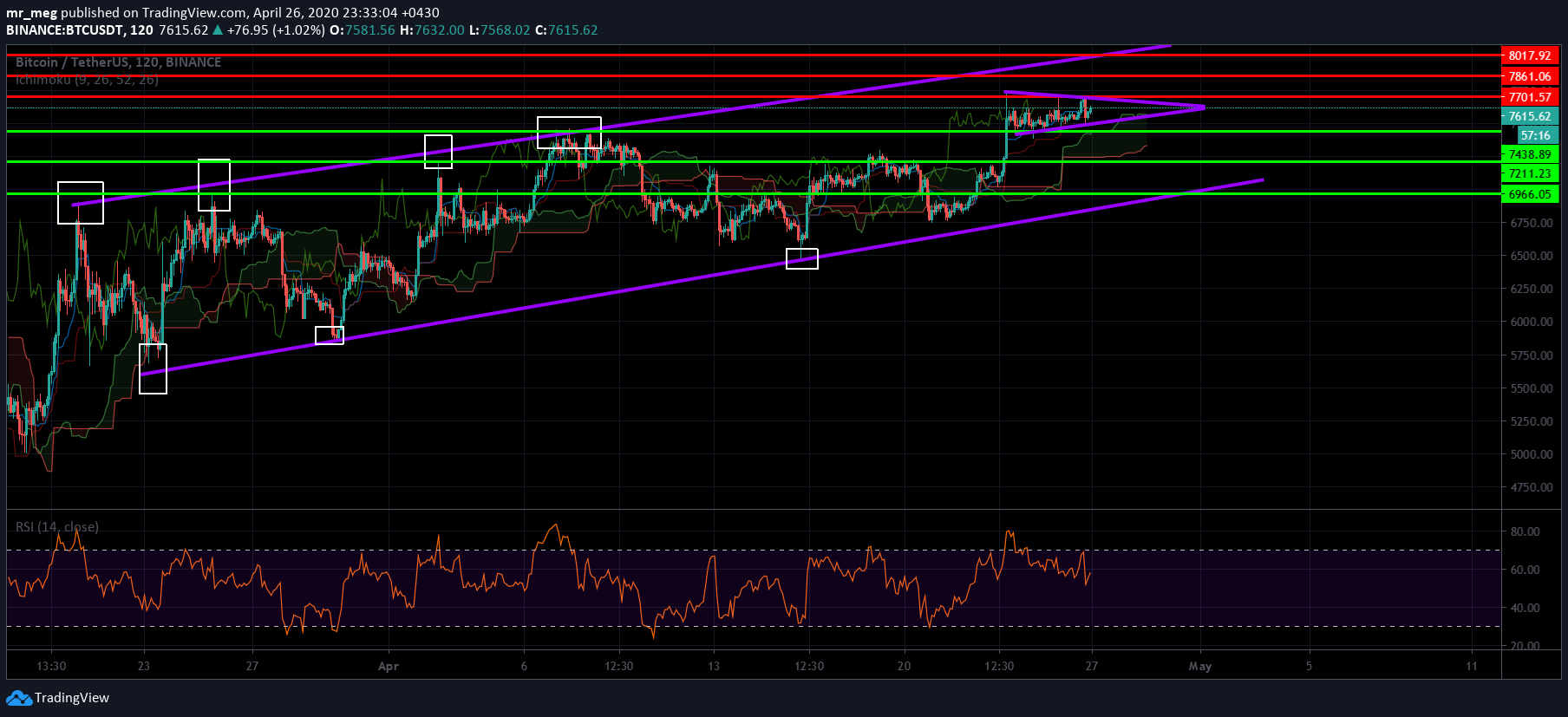1568x717 pixels.
Task: Click the 8017.92 red price label
Action: point(1530,55)
